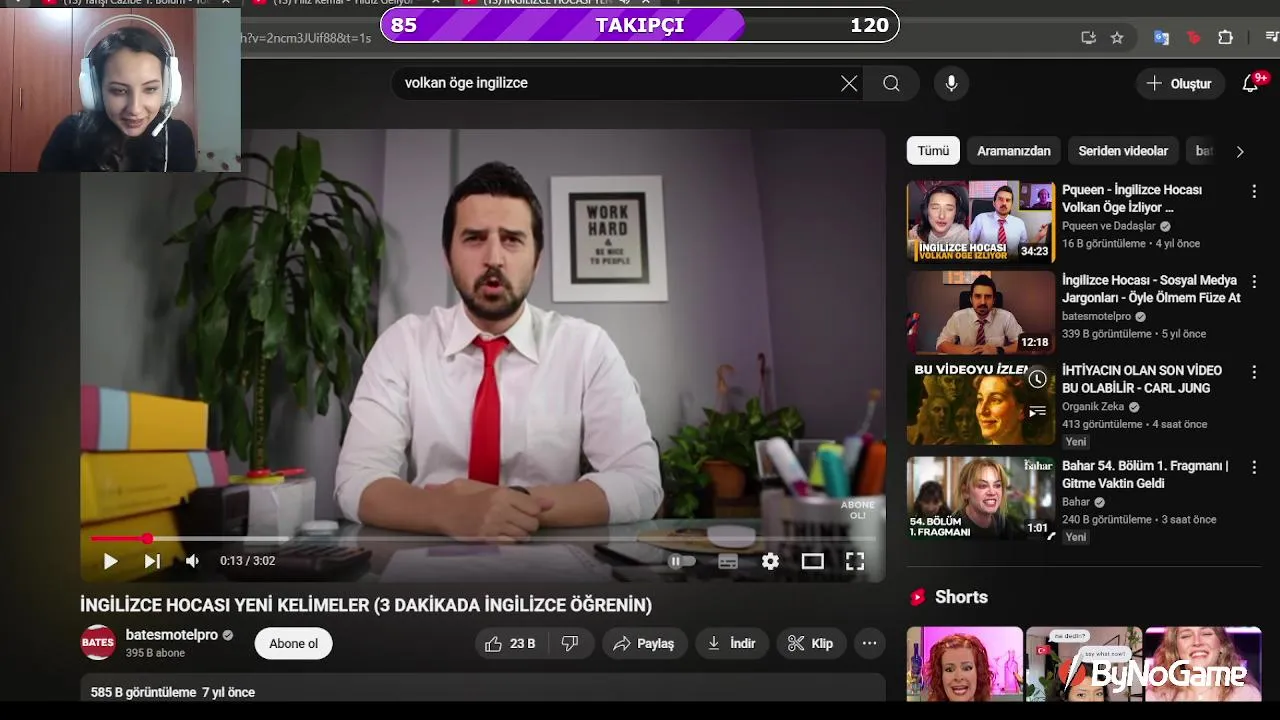
Task: Open the player settings gear
Action: (x=770, y=561)
